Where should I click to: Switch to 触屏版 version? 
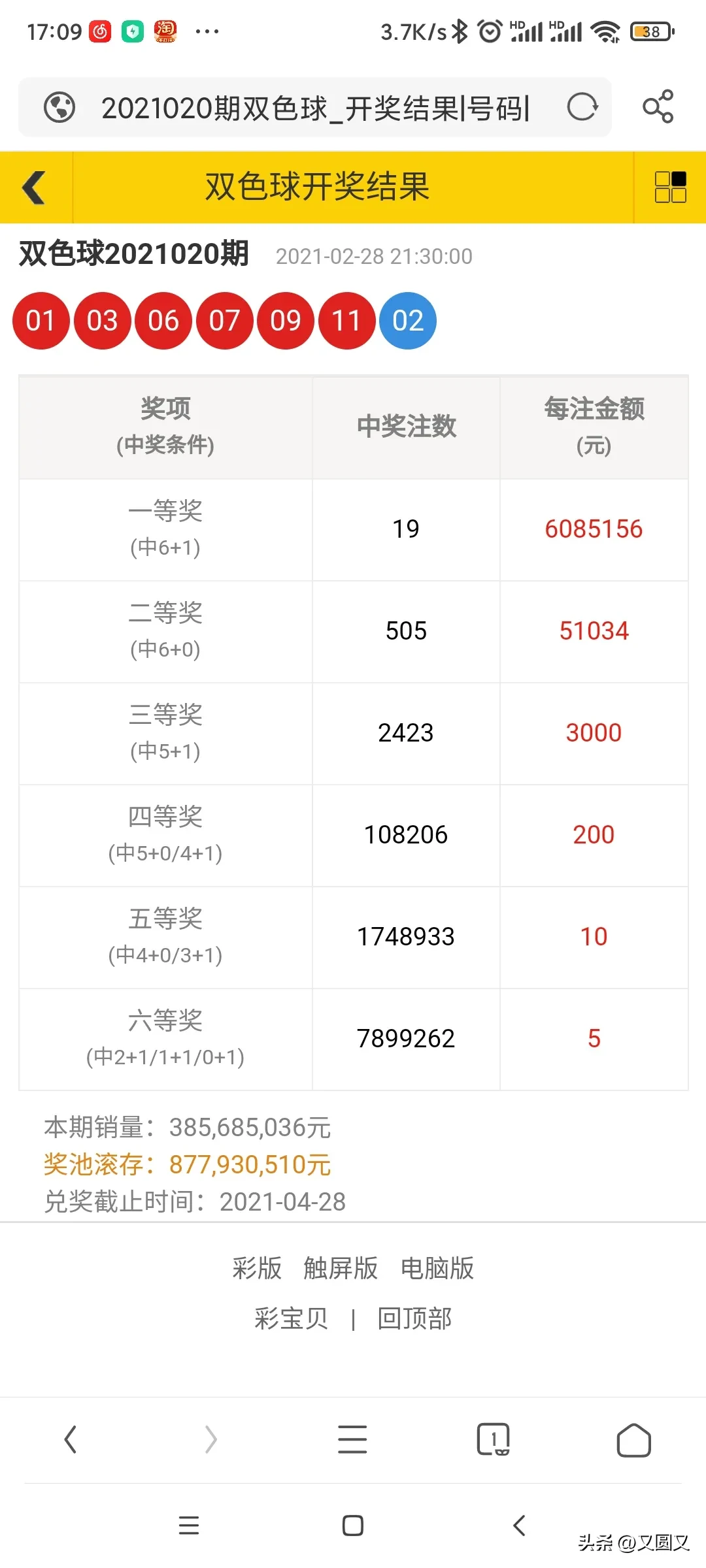pos(341,1268)
